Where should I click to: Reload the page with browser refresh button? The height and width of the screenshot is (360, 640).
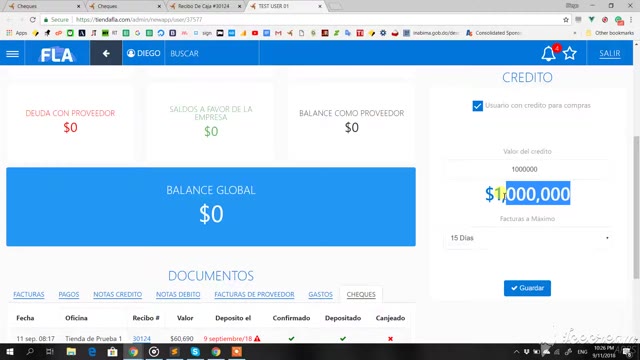tap(33, 20)
